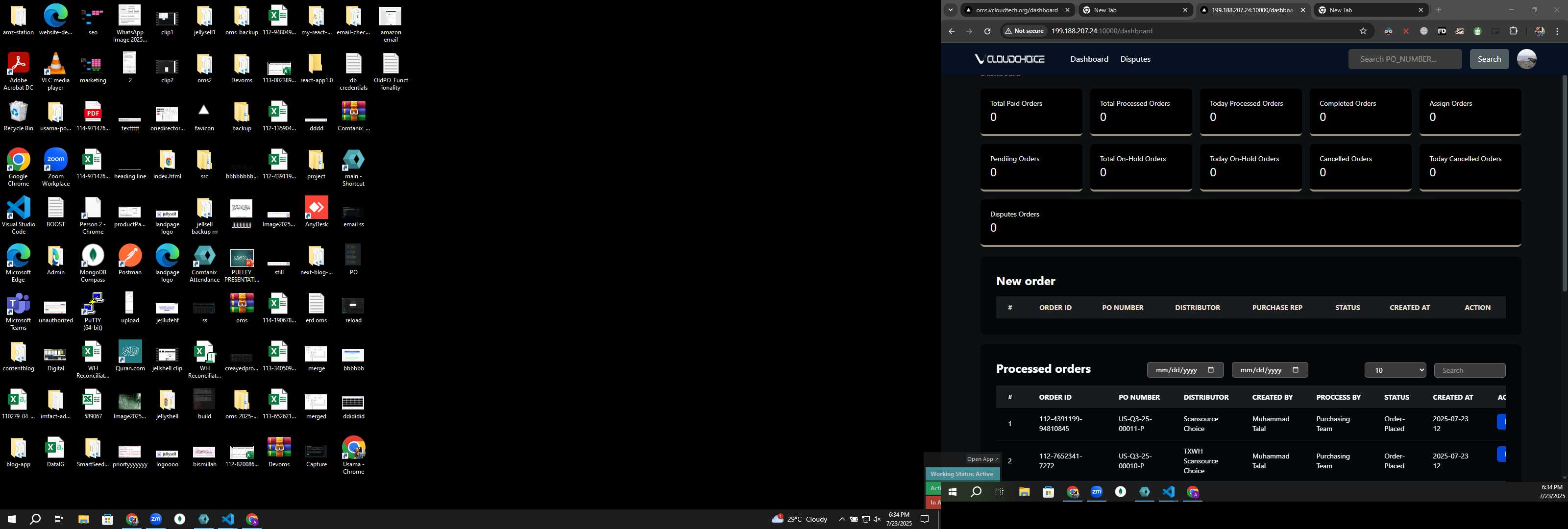Select the Recycle Bin desktop icon

(18, 116)
